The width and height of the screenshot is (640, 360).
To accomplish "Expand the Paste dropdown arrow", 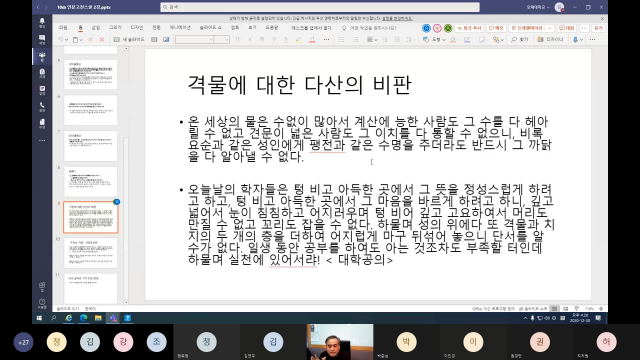I will point(81,40).
